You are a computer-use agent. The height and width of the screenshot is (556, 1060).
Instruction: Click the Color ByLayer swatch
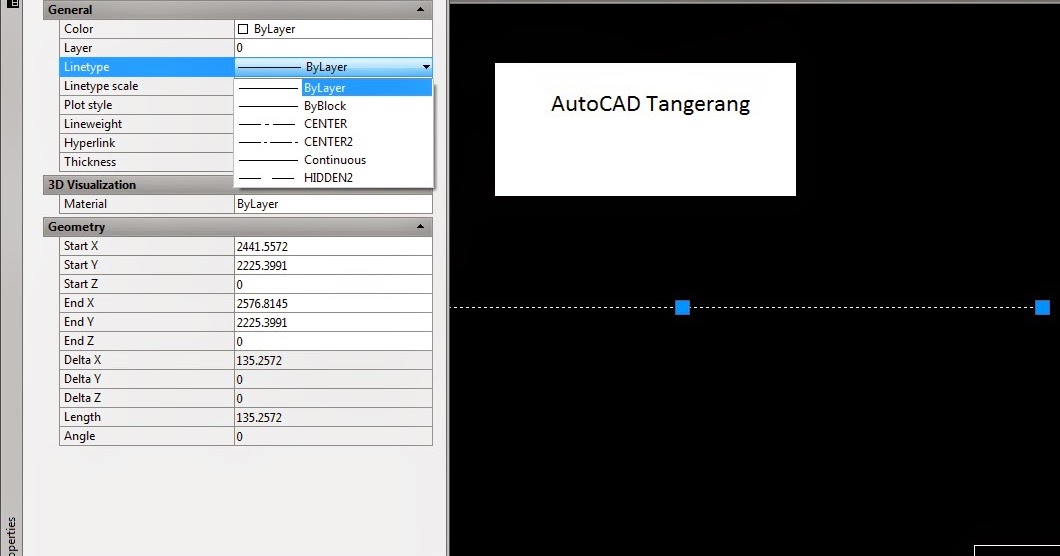243,29
